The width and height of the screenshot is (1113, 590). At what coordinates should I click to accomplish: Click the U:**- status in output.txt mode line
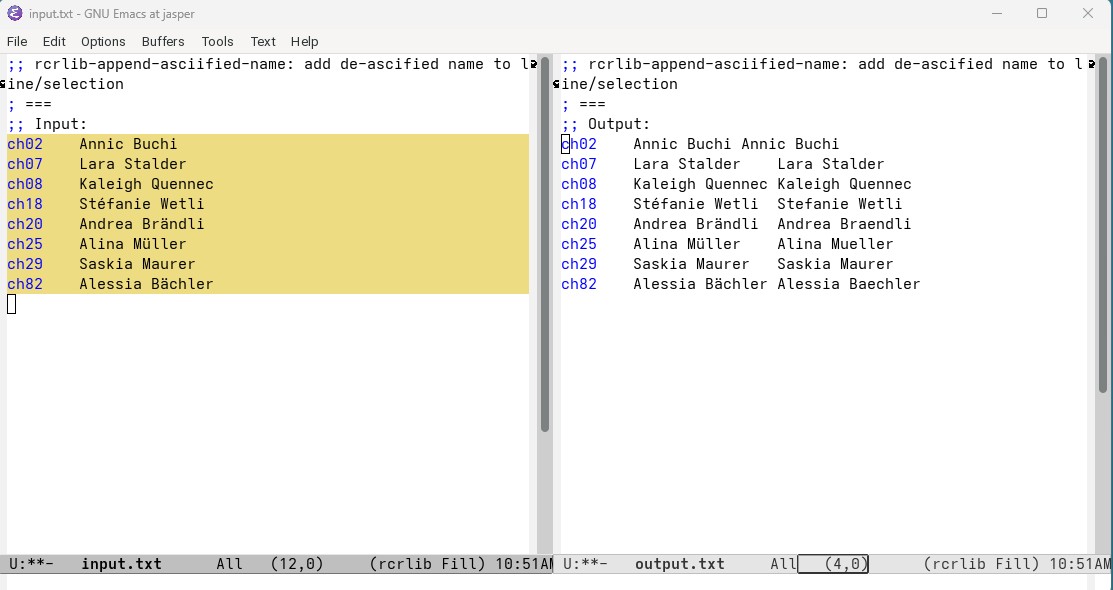tap(586, 564)
